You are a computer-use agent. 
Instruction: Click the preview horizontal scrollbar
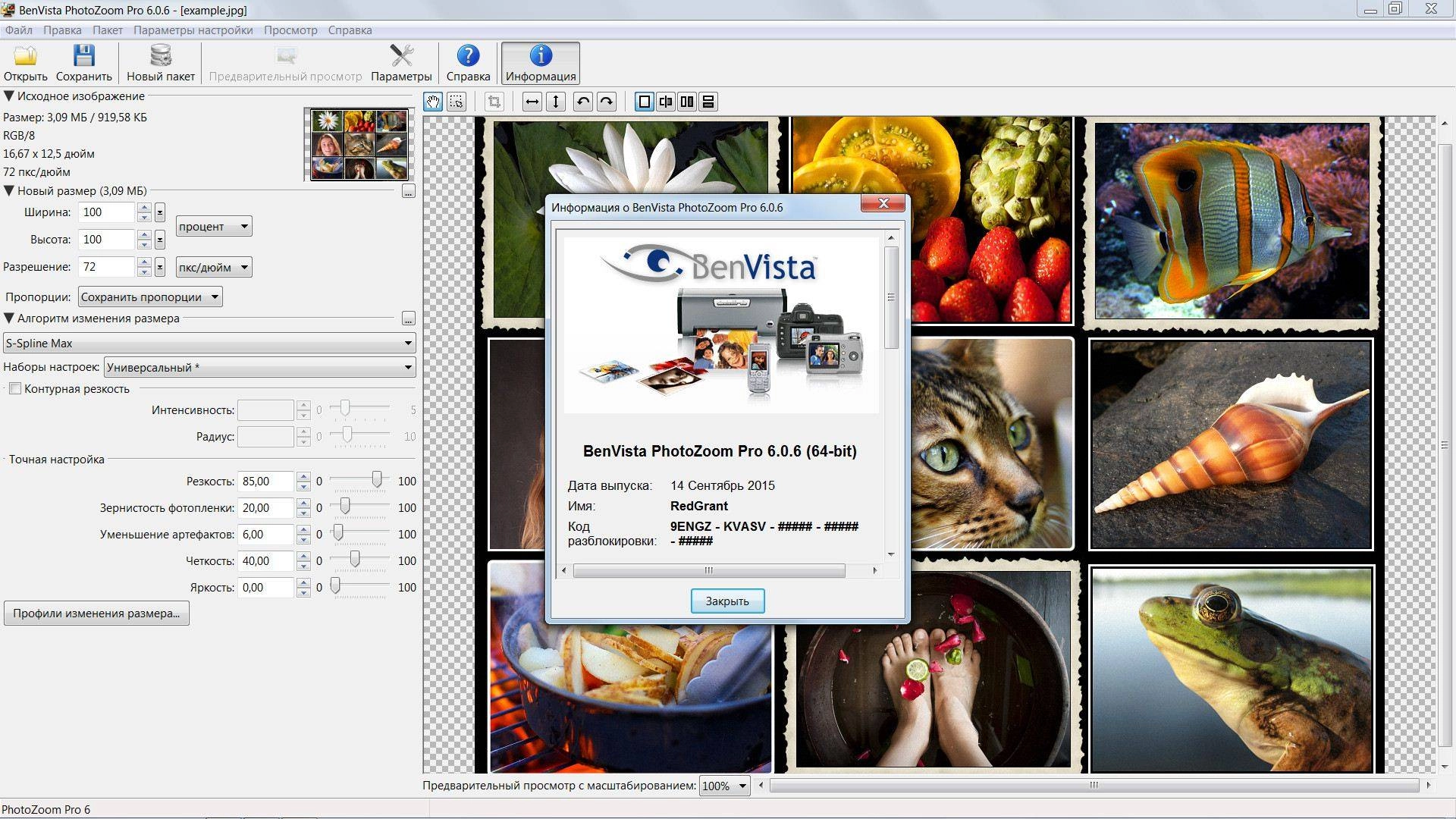click(x=1094, y=786)
